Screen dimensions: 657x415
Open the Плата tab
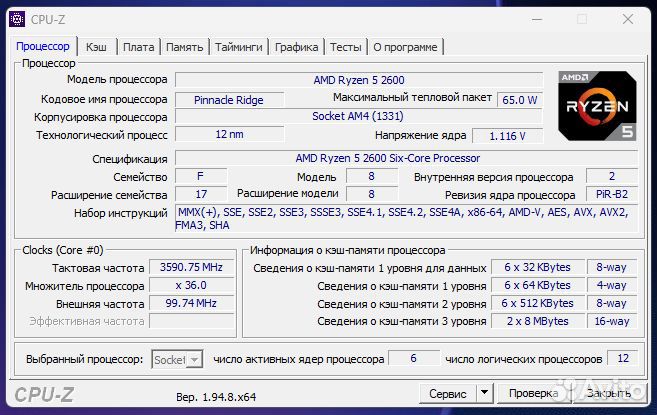tap(138, 47)
